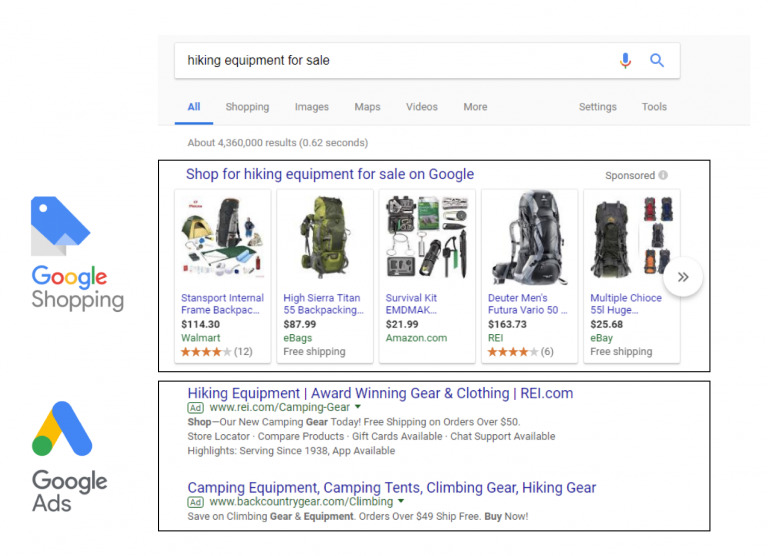Click the High Sierra Titan 55 Backpacking title

(323, 304)
